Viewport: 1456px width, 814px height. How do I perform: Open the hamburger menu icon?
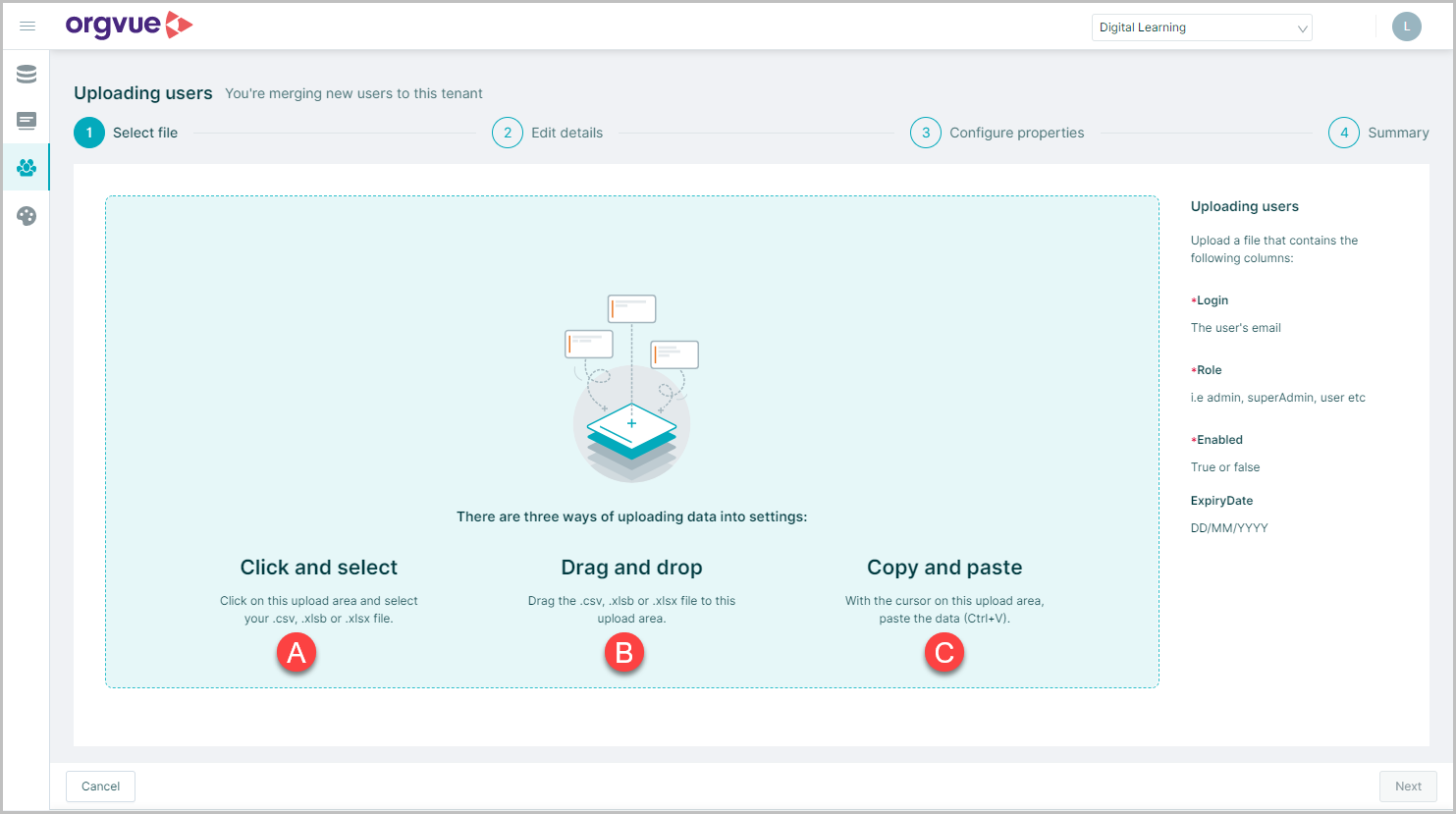27,27
